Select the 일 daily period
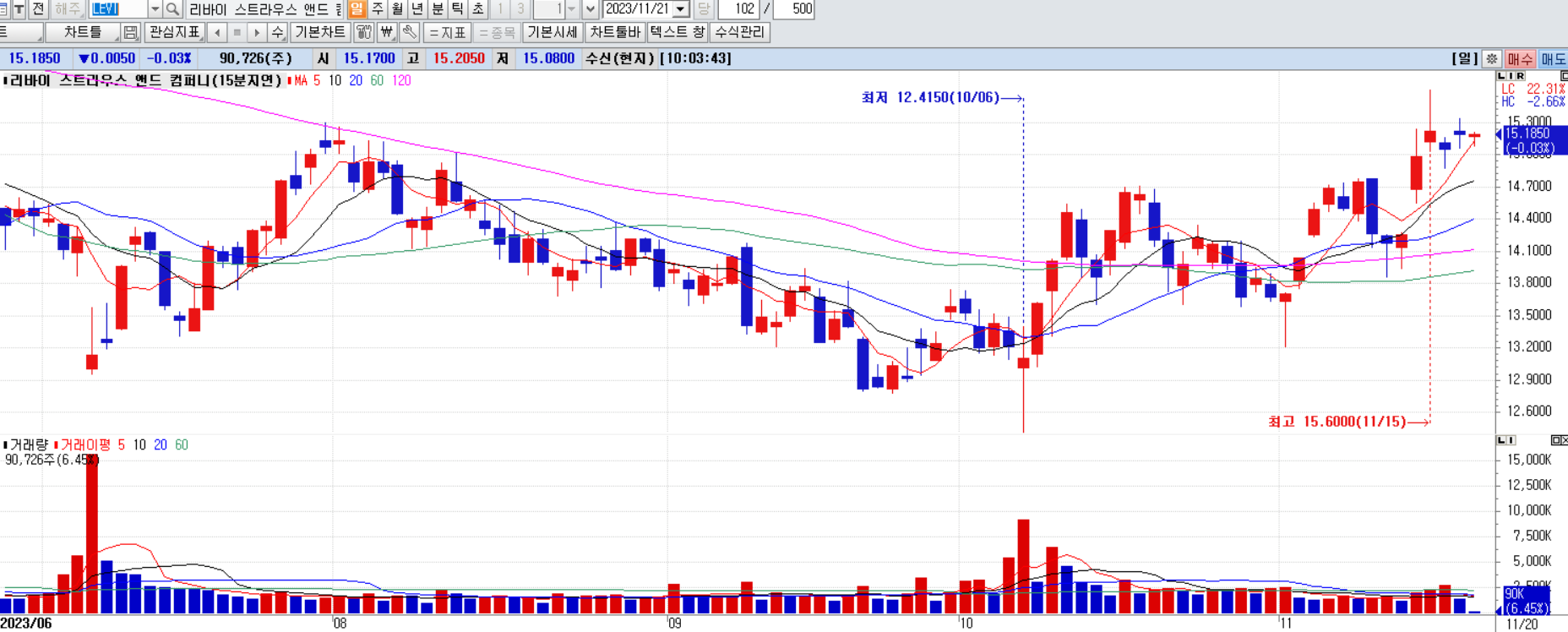The image size is (1568, 632). [357, 9]
